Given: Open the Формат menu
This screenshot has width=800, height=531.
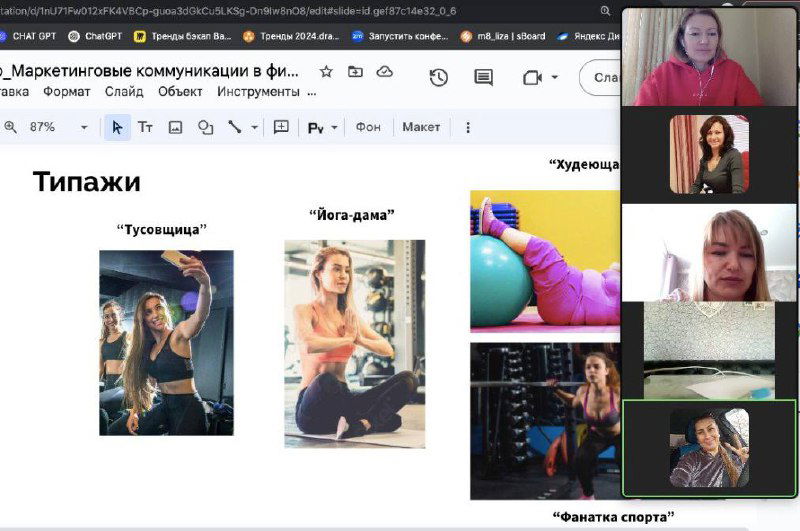Looking at the screenshot, I should (x=66, y=92).
